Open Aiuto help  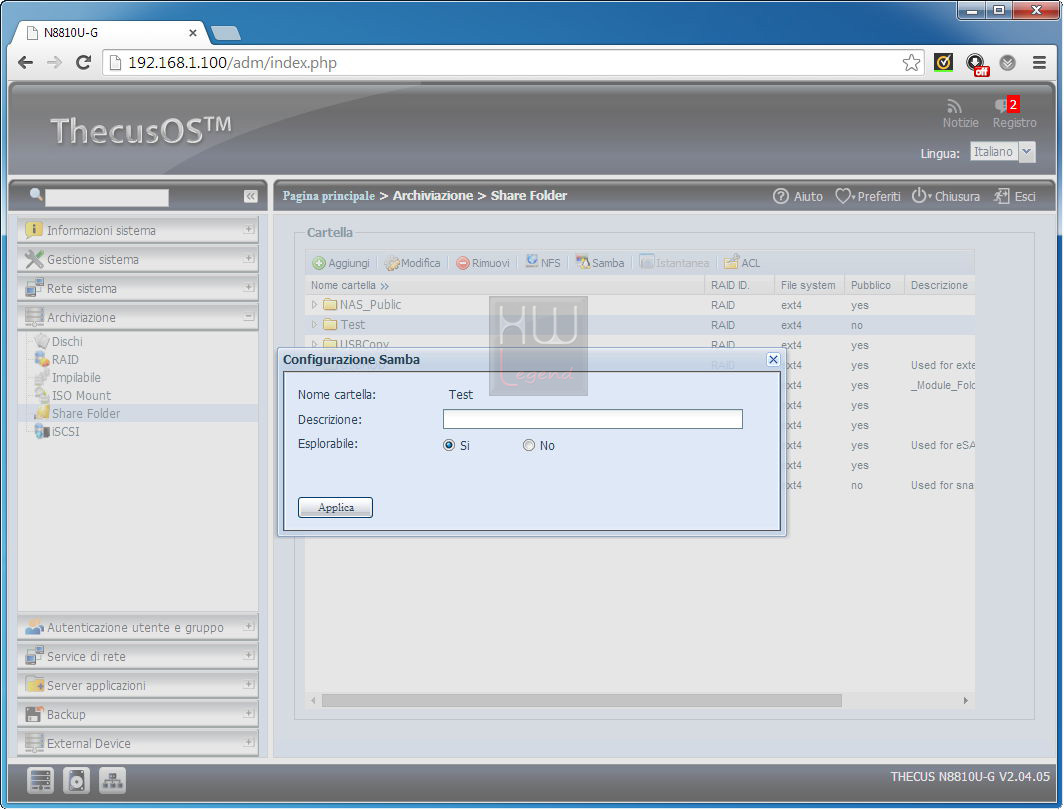click(x=798, y=196)
